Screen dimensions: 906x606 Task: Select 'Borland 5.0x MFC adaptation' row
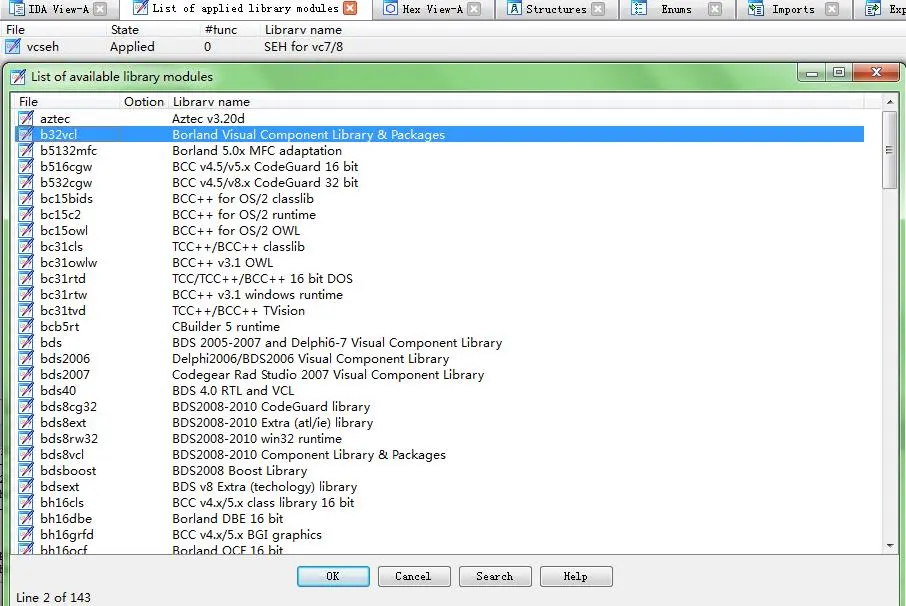point(439,151)
